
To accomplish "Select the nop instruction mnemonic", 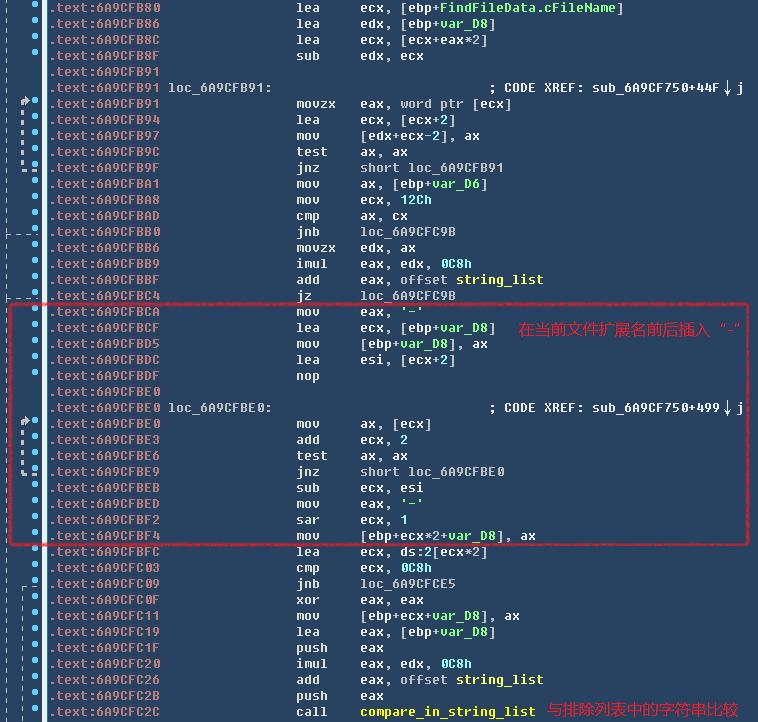I will coord(308,375).
